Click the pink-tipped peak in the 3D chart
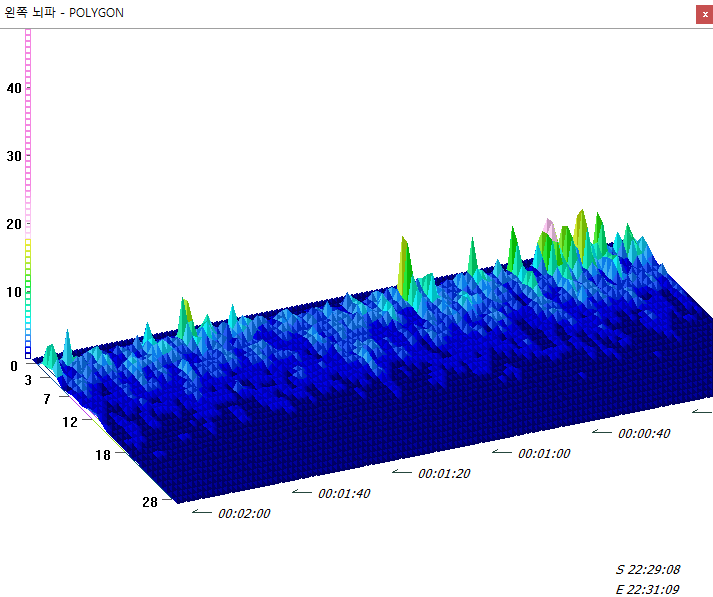This screenshot has height=597, width=713. pos(548,225)
